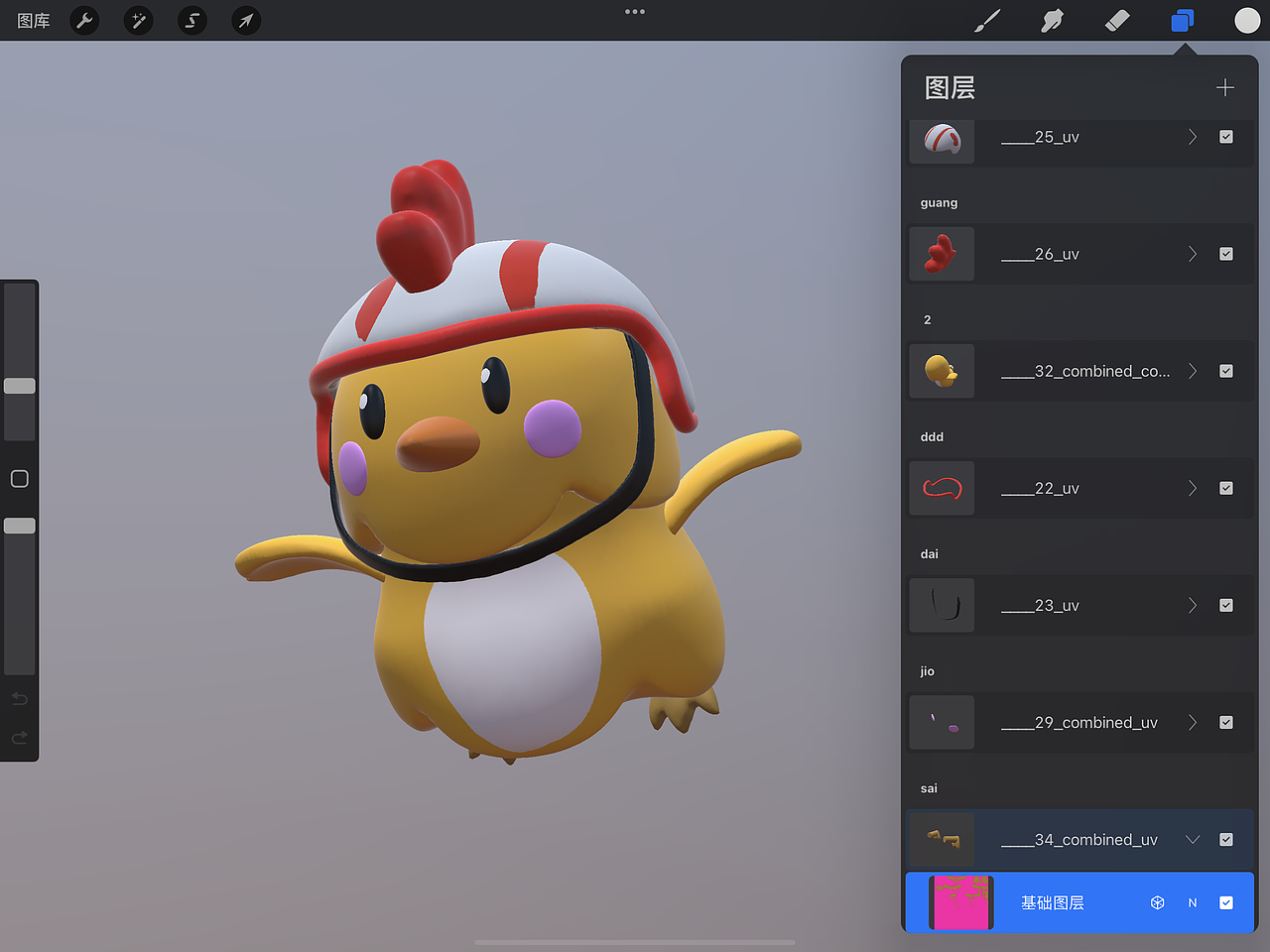Select the pencil drawing tool at top right

pyautogui.click(x=987, y=20)
